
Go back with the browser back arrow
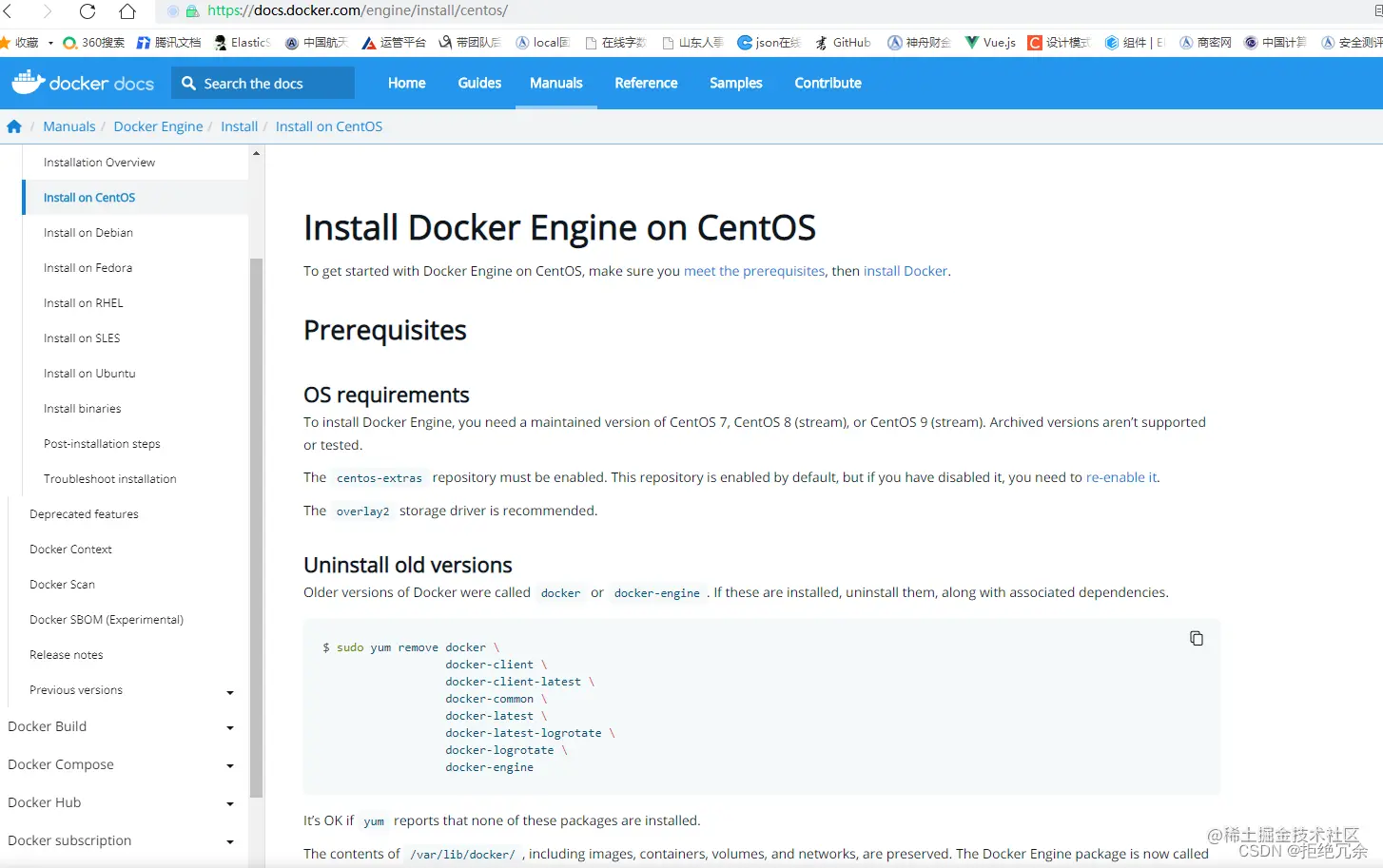point(8,11)
